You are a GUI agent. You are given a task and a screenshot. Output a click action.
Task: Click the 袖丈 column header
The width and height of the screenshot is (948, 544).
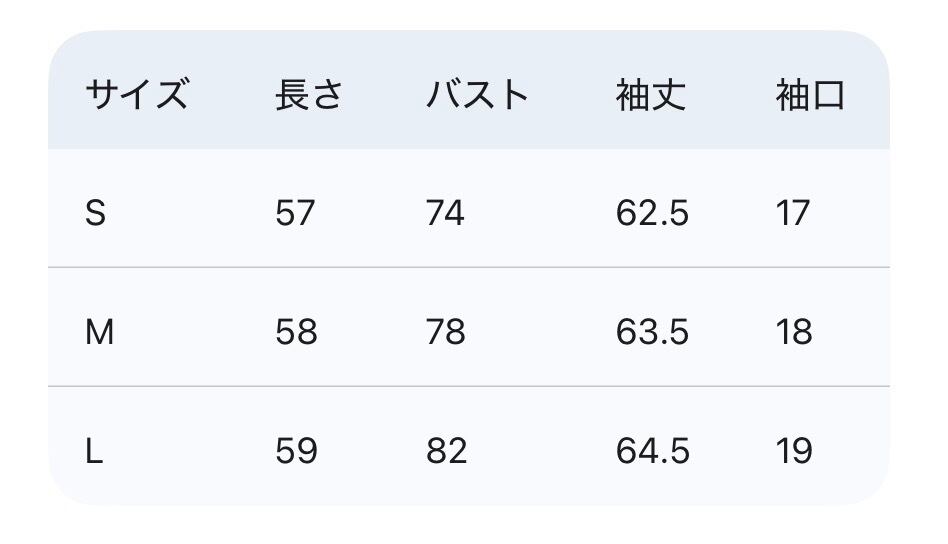(x=651, y=96)
